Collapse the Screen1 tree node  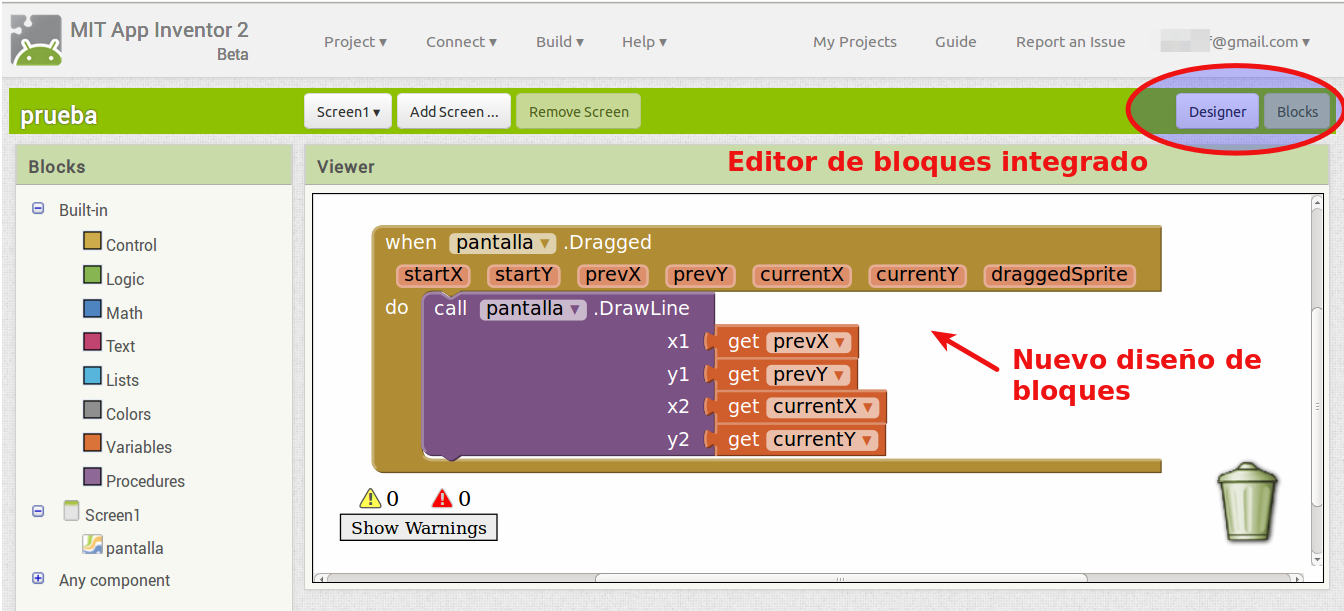38,511
